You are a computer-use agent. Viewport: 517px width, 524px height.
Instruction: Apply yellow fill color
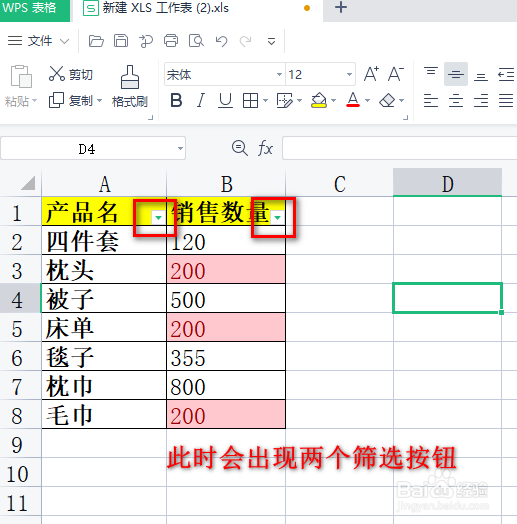pos(319,100)
